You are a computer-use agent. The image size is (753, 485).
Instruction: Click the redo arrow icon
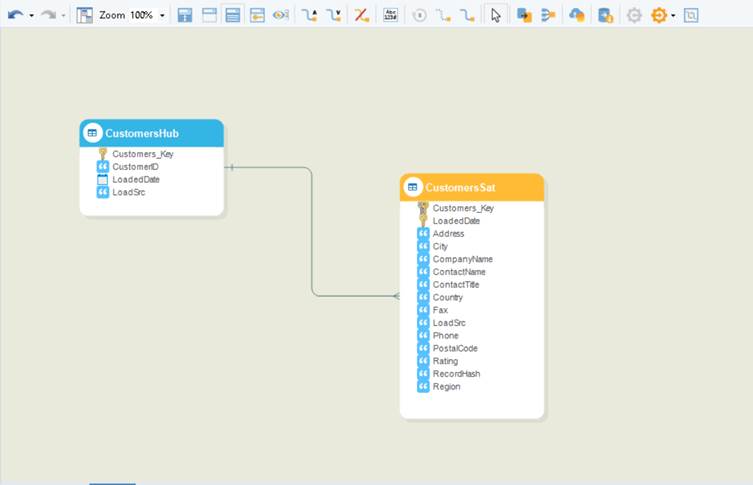47,15
